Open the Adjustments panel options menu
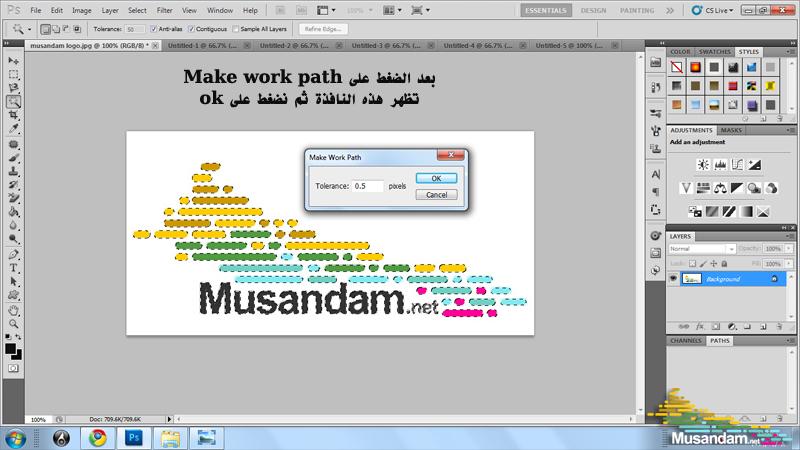Screen dimensions: 800x450 tap(790, 130)
